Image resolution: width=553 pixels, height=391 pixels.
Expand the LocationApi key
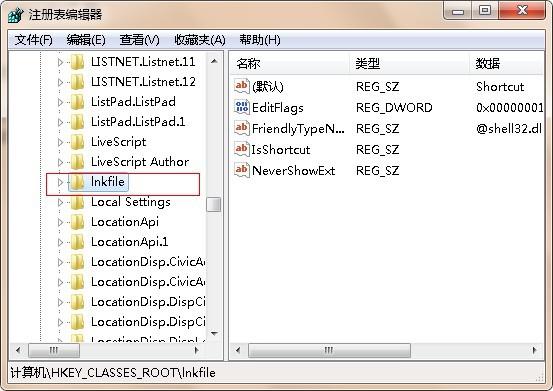point(60,222)
